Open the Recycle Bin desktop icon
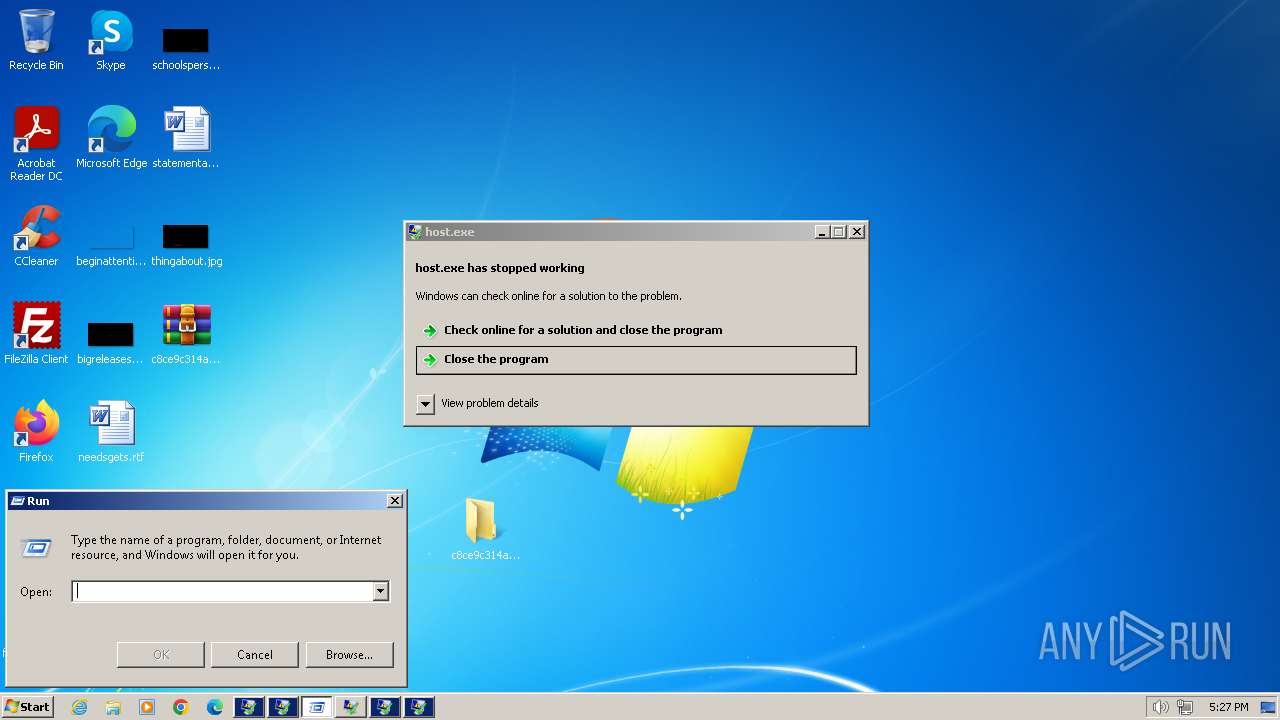The image size is (1280, 720). point(36,40)
